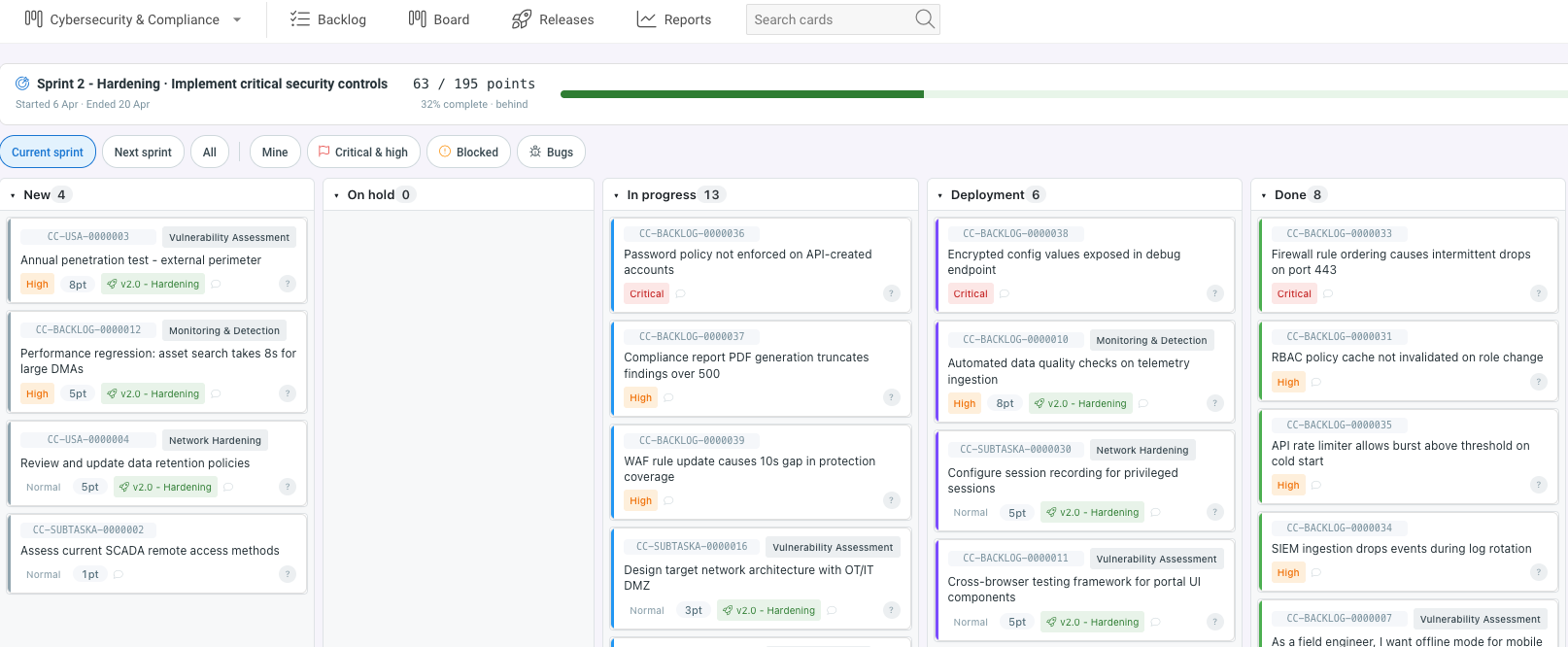This screenshot has height=647, width=1568.
Task: Click help icon on SCADA remote access card
Action: coord(288,574)
